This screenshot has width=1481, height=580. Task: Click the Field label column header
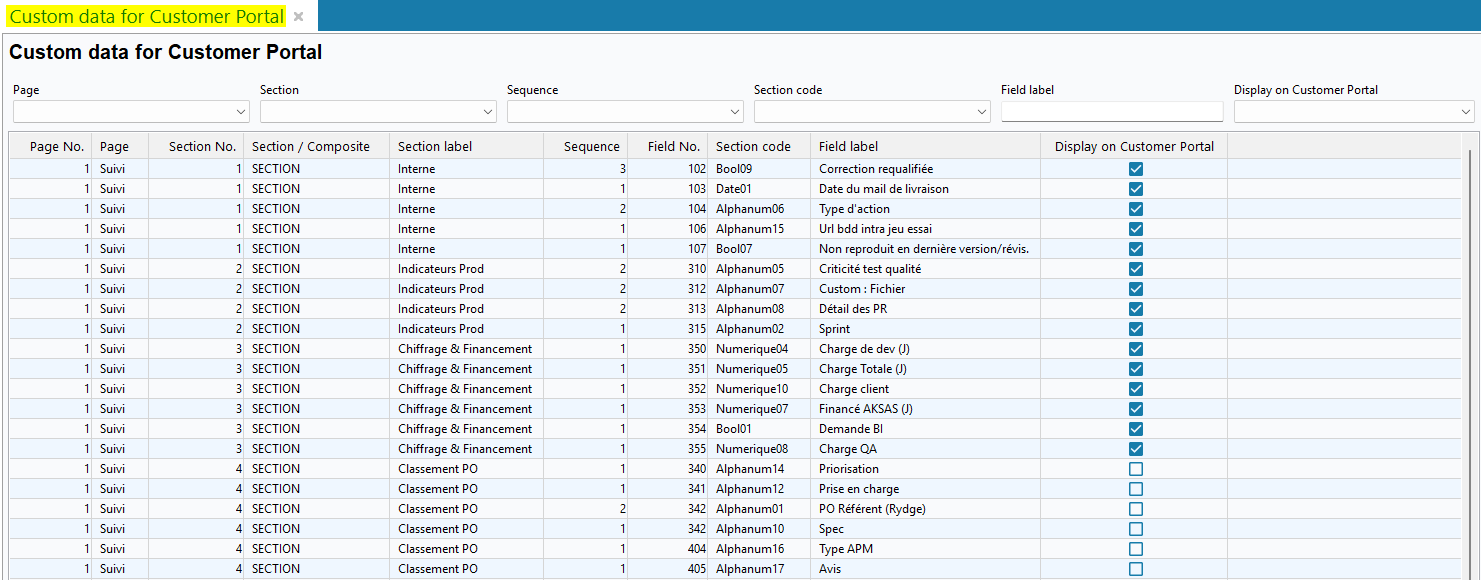(848, 146)
